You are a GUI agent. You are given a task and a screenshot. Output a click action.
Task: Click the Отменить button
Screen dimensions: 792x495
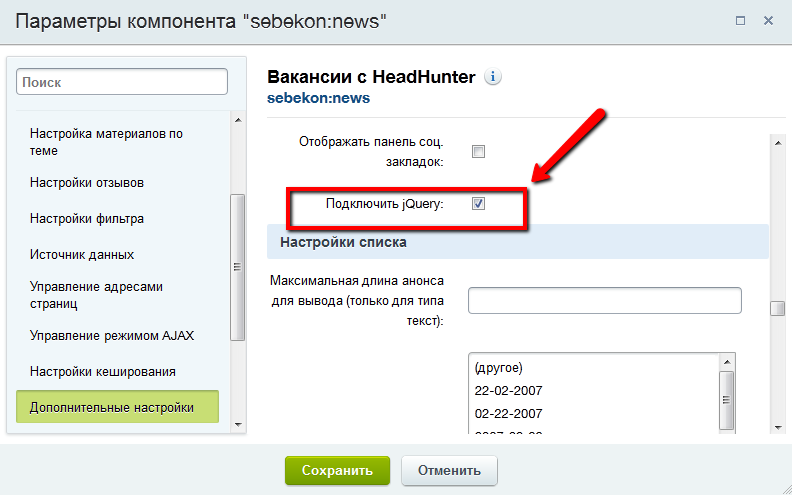coord(449,470)
